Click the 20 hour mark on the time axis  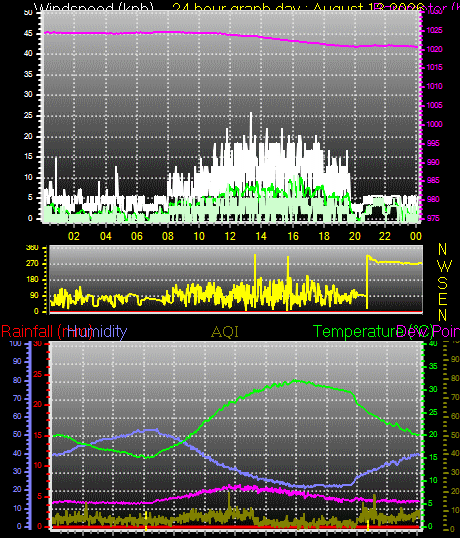tap(355, 236)
